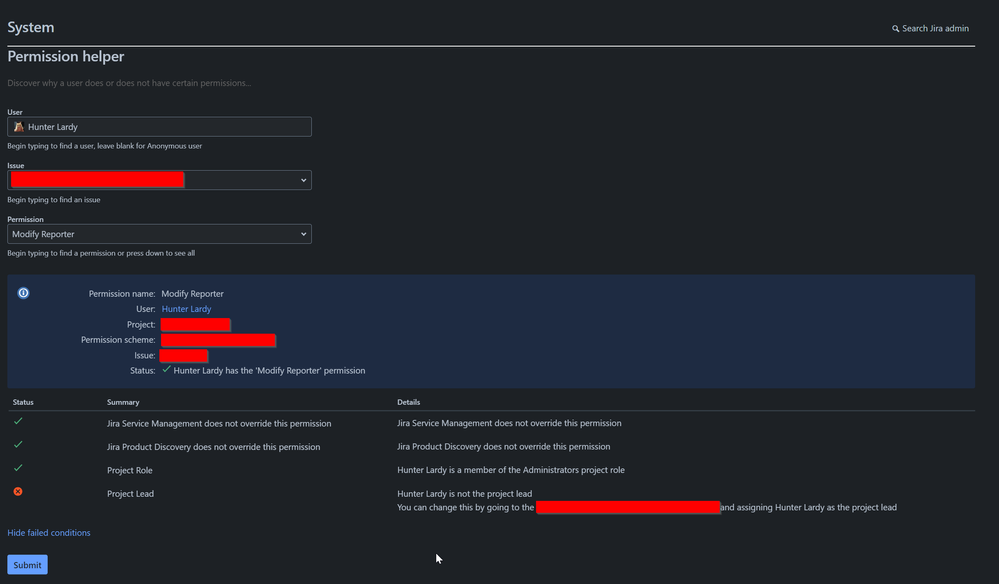The width and height of the screenshot is (999, 584).
Task: Click Hide failed conditions link
Action: point(49,532)
